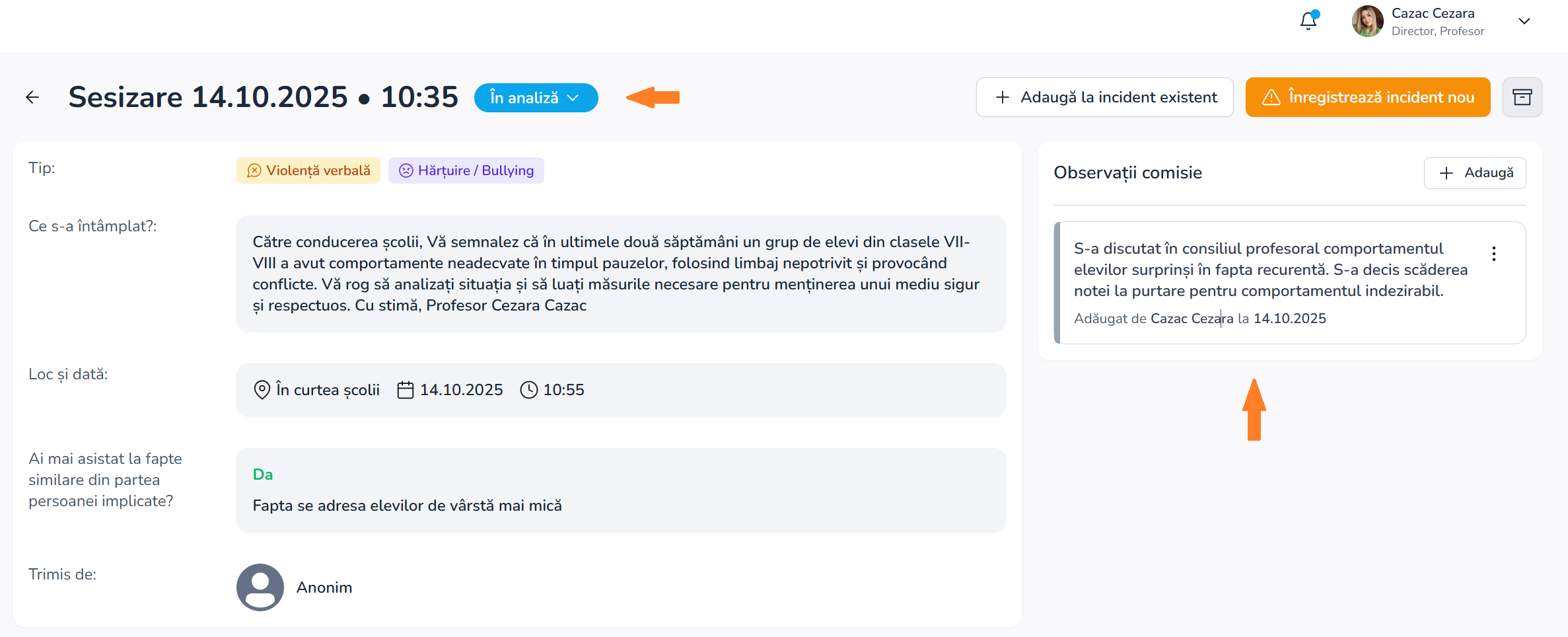Click the clock icon beside 10:55

(x=528, y=390)
